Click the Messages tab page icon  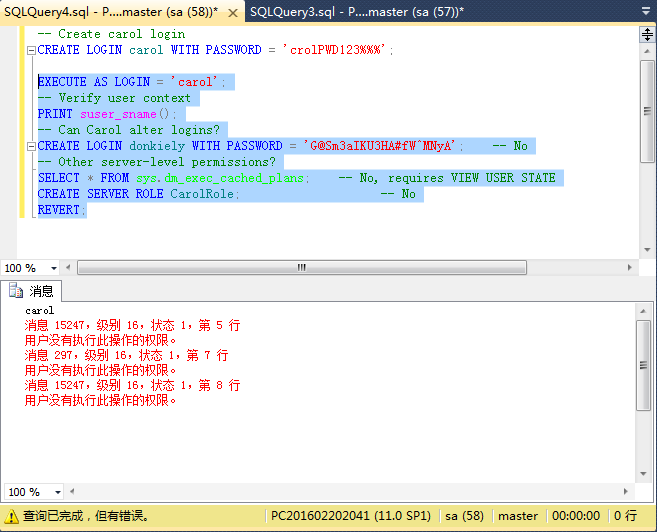(x=16, y=291)
